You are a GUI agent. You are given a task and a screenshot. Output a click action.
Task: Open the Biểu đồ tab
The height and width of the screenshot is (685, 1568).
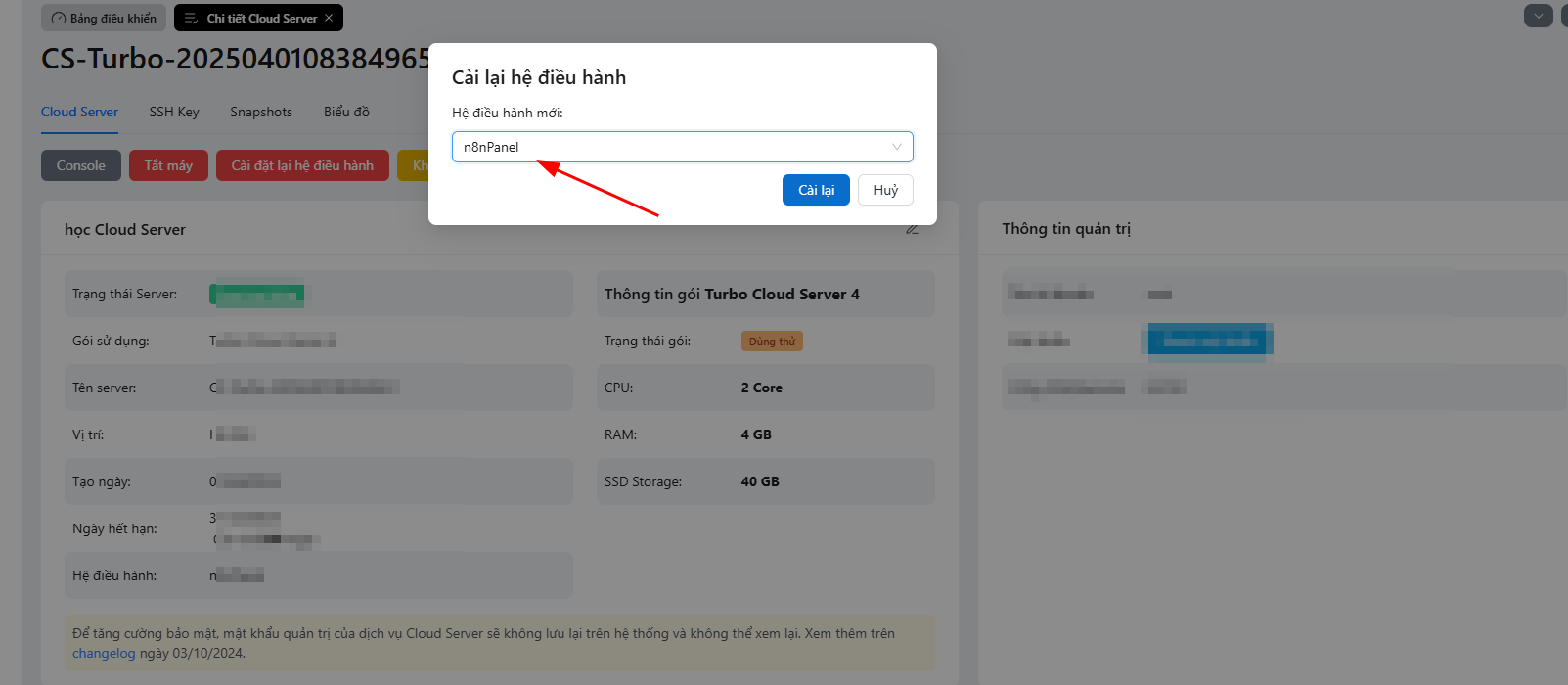pos(346,112)
